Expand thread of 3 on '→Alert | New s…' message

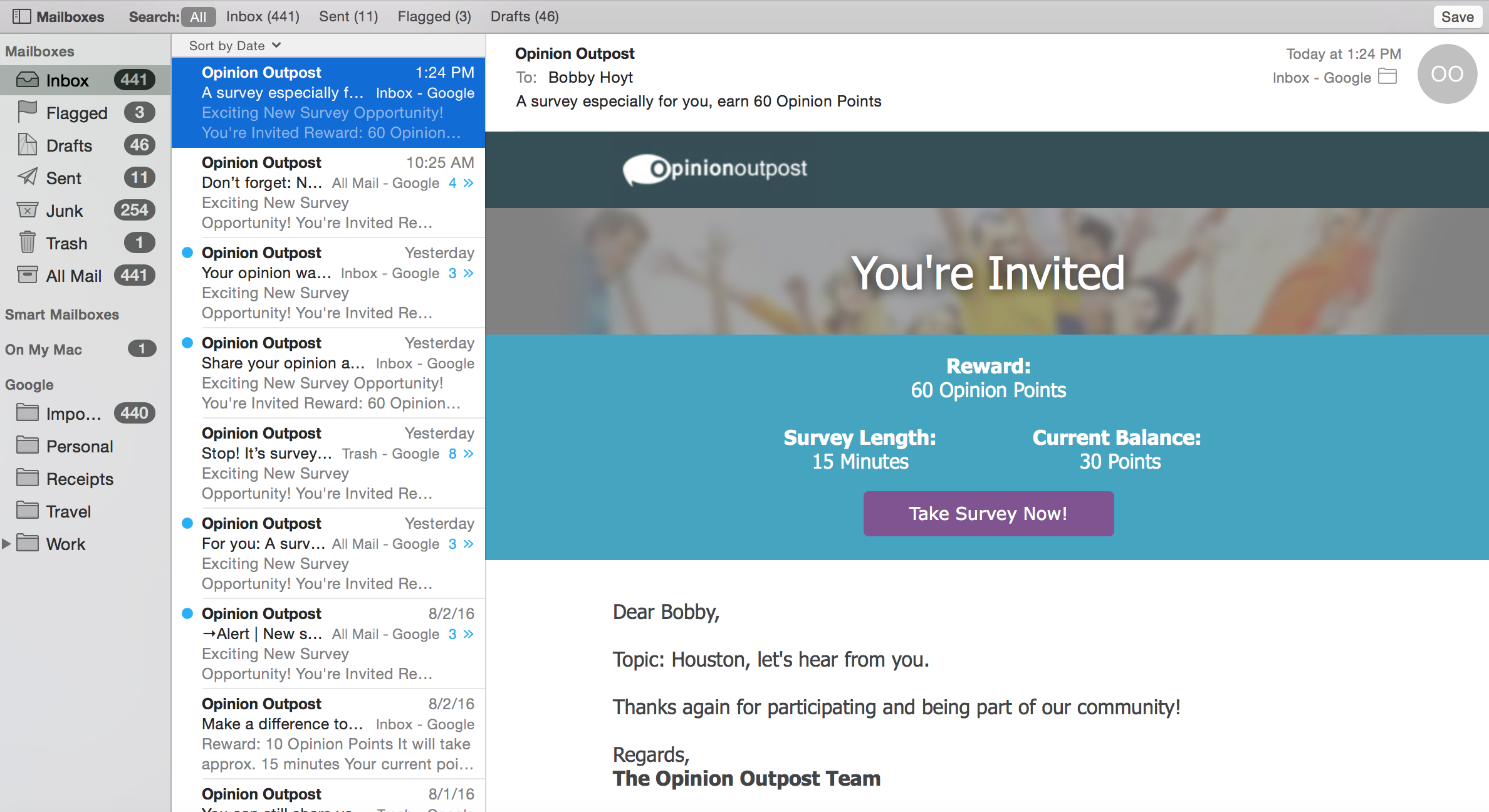(461, 634)
